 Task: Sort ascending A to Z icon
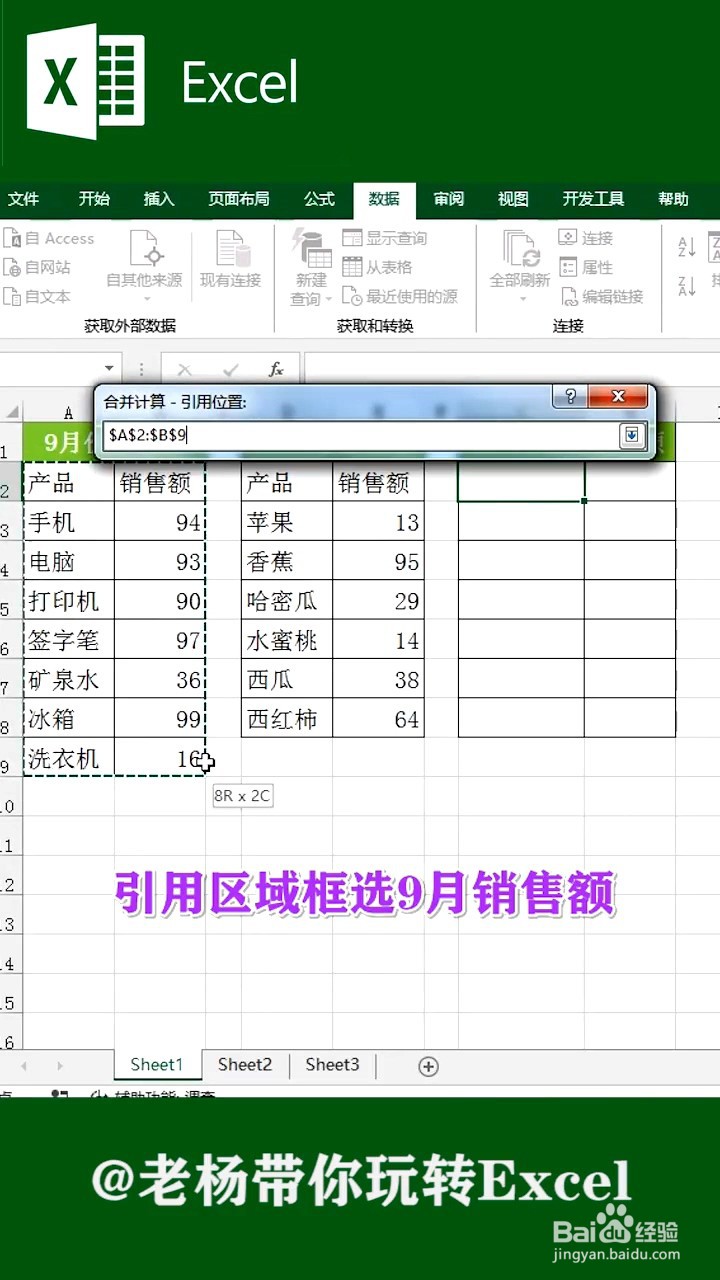pos(687,246)
